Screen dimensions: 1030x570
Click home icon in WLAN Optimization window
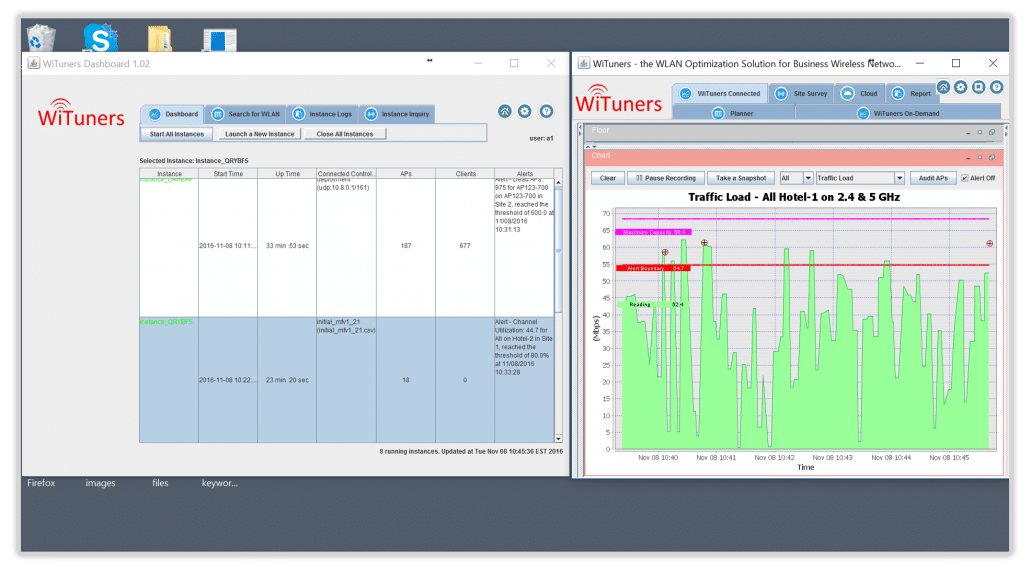point(943,87)
